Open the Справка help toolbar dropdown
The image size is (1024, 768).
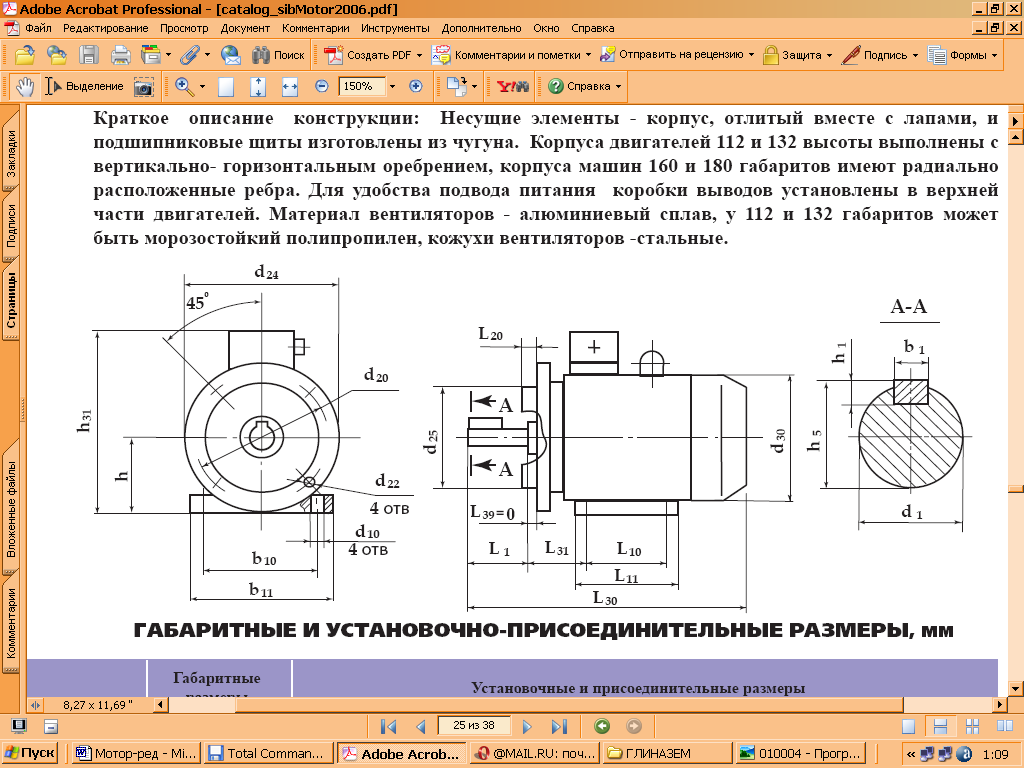[618, 86]
